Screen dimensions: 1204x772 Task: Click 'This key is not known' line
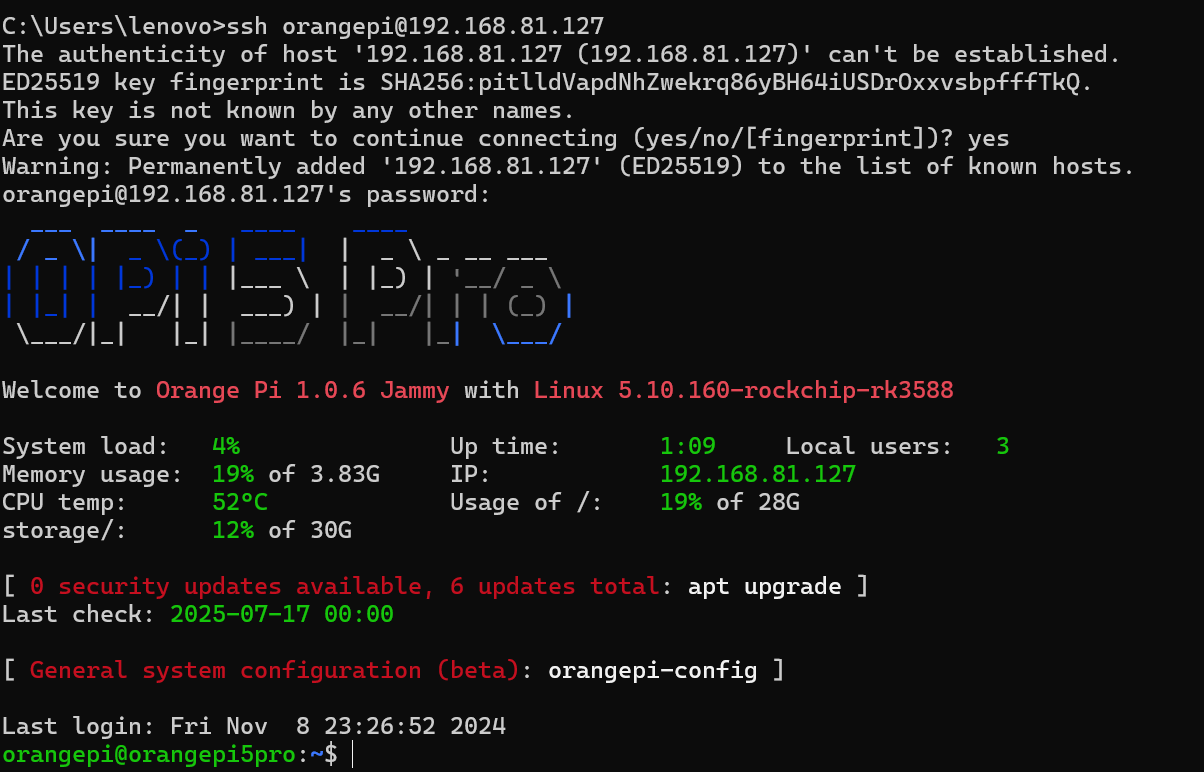coord(288,109)
